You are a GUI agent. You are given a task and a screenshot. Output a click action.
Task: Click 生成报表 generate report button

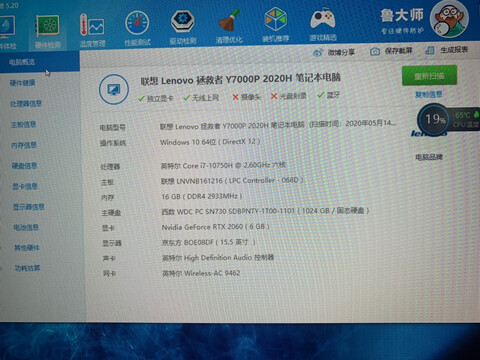tap(447, 50)
